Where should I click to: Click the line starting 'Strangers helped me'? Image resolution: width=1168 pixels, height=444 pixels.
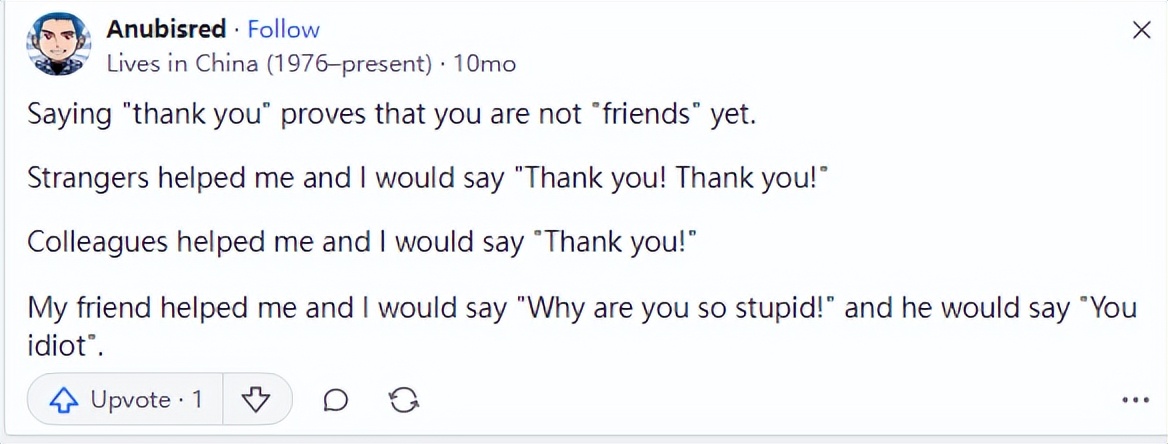pos(430,179)
